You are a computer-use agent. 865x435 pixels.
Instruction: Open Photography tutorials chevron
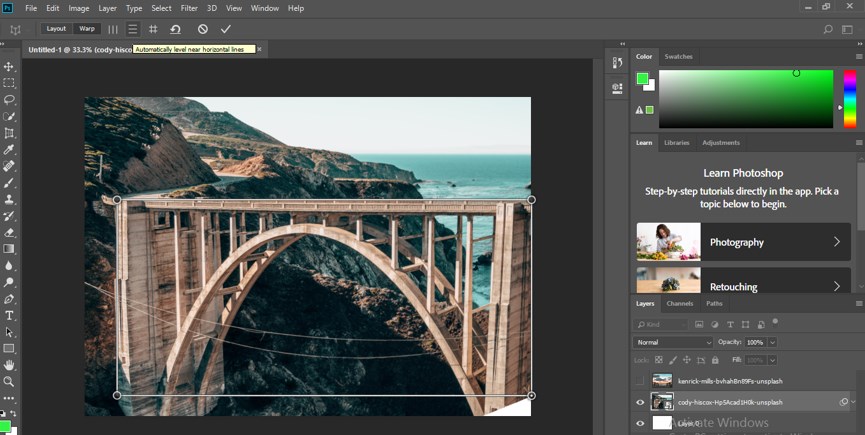click(837, 241)
